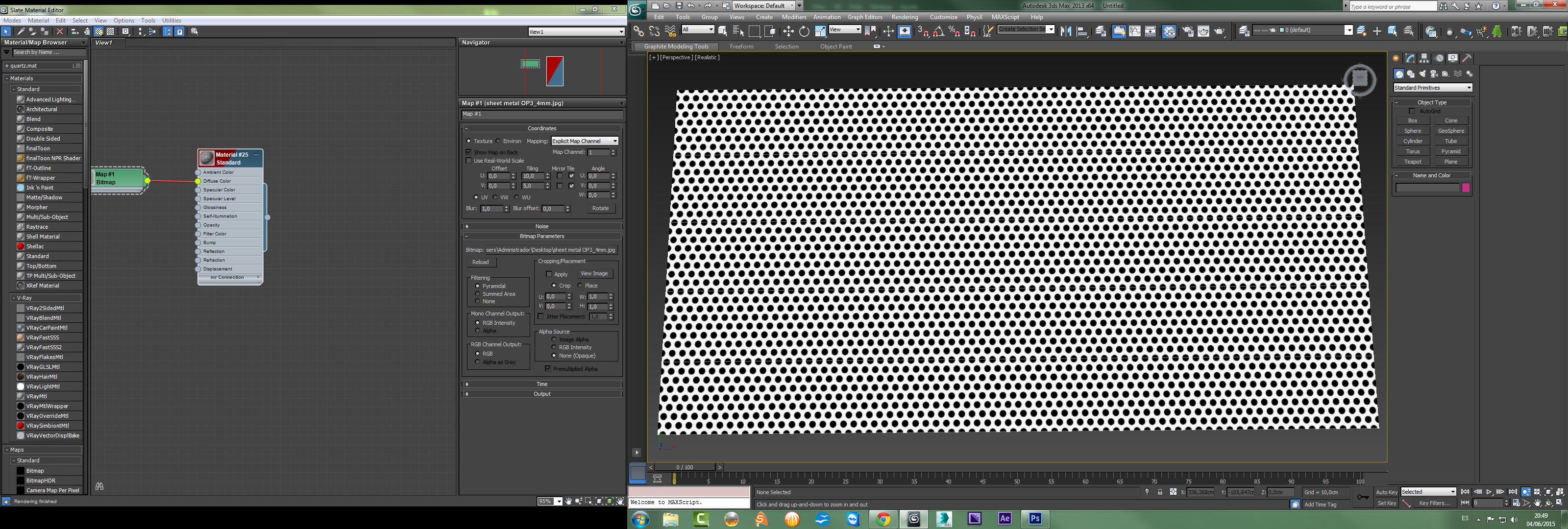Click the Mirror tool icon

coord(1066,31)
